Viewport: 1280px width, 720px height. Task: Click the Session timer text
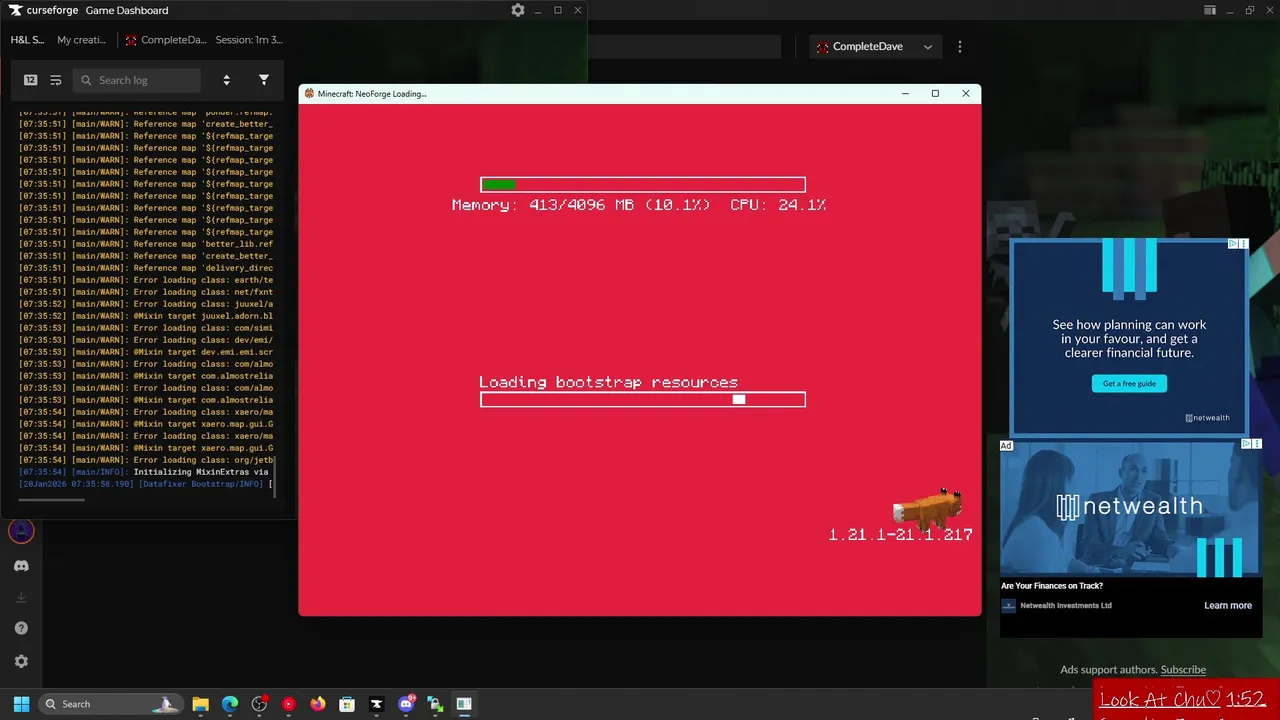(x=249, y=40)
